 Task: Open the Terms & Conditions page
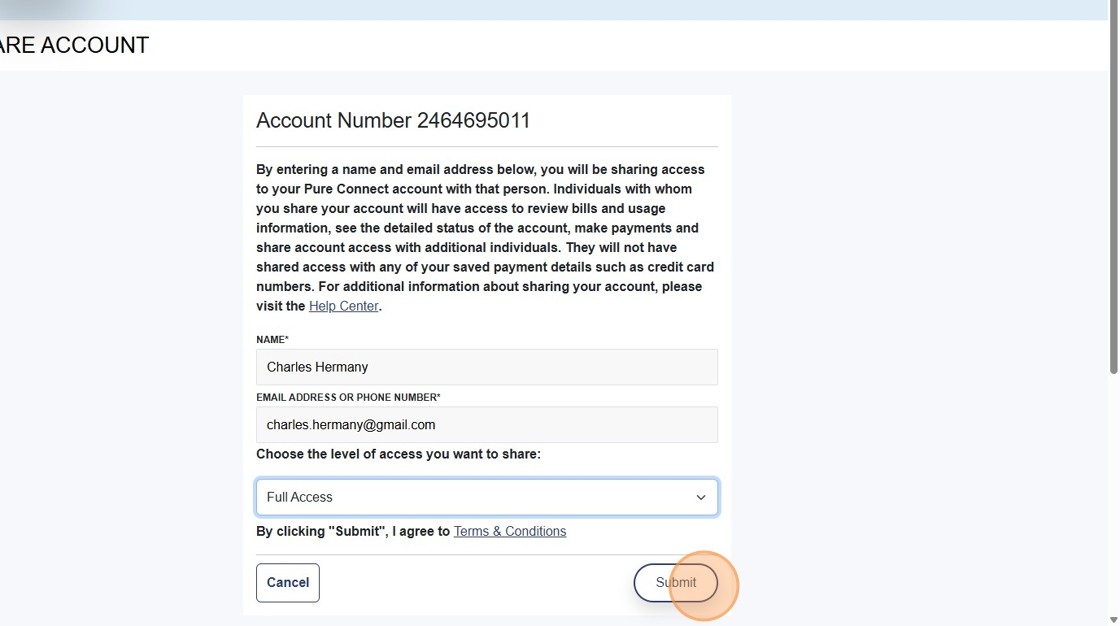509,531
